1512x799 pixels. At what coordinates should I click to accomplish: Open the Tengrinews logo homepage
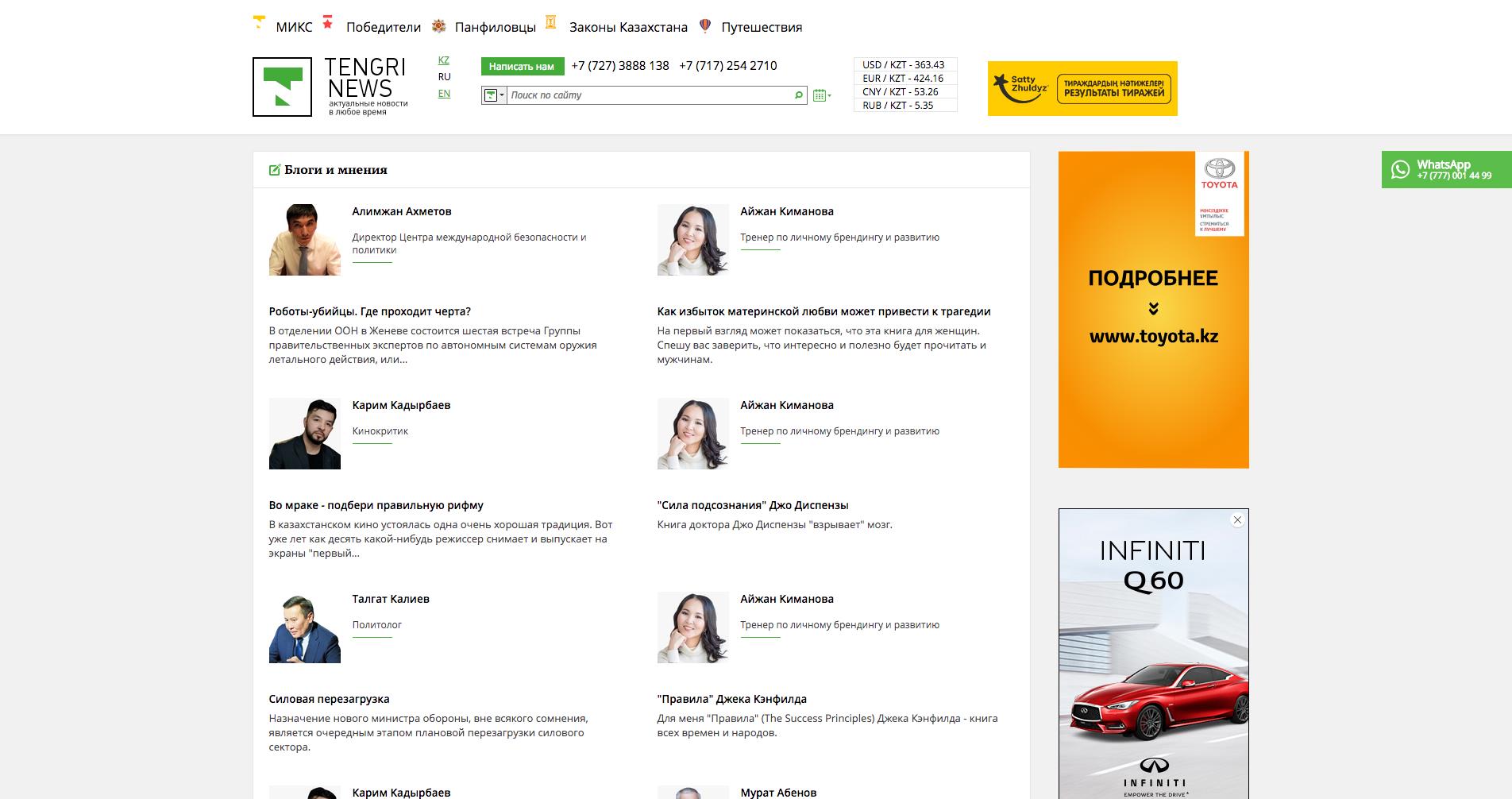(330, 87)
